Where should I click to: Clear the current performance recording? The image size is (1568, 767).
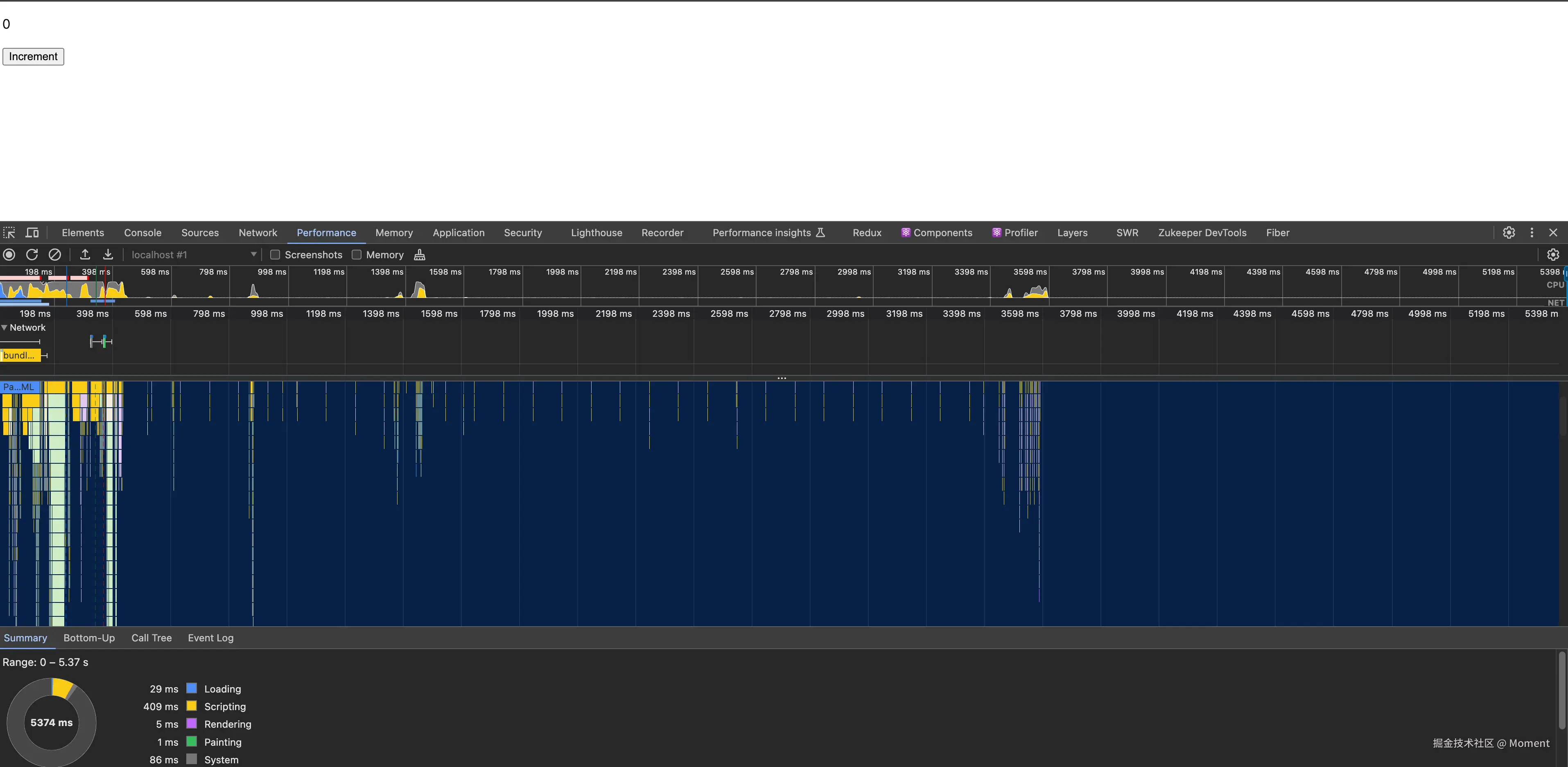55,255
